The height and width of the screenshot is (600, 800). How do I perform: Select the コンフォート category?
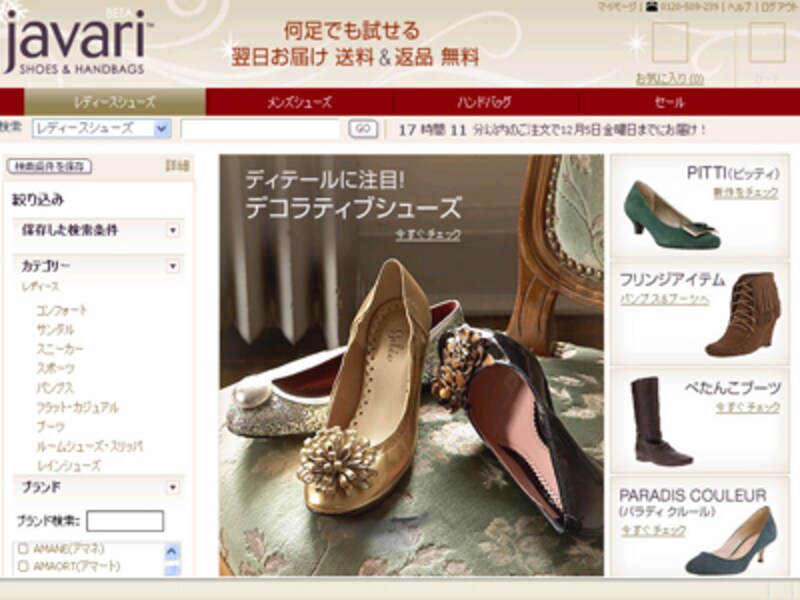[62, 310]
